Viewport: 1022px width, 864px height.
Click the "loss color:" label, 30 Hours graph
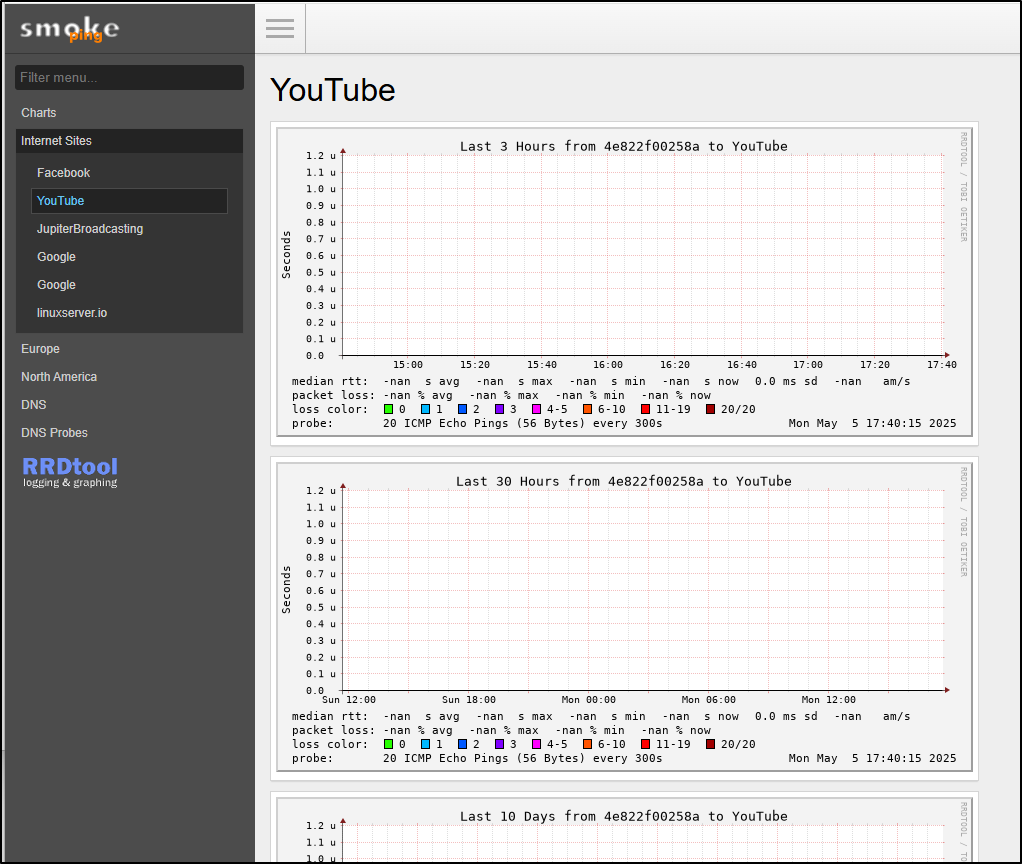(x=330, y=744)
